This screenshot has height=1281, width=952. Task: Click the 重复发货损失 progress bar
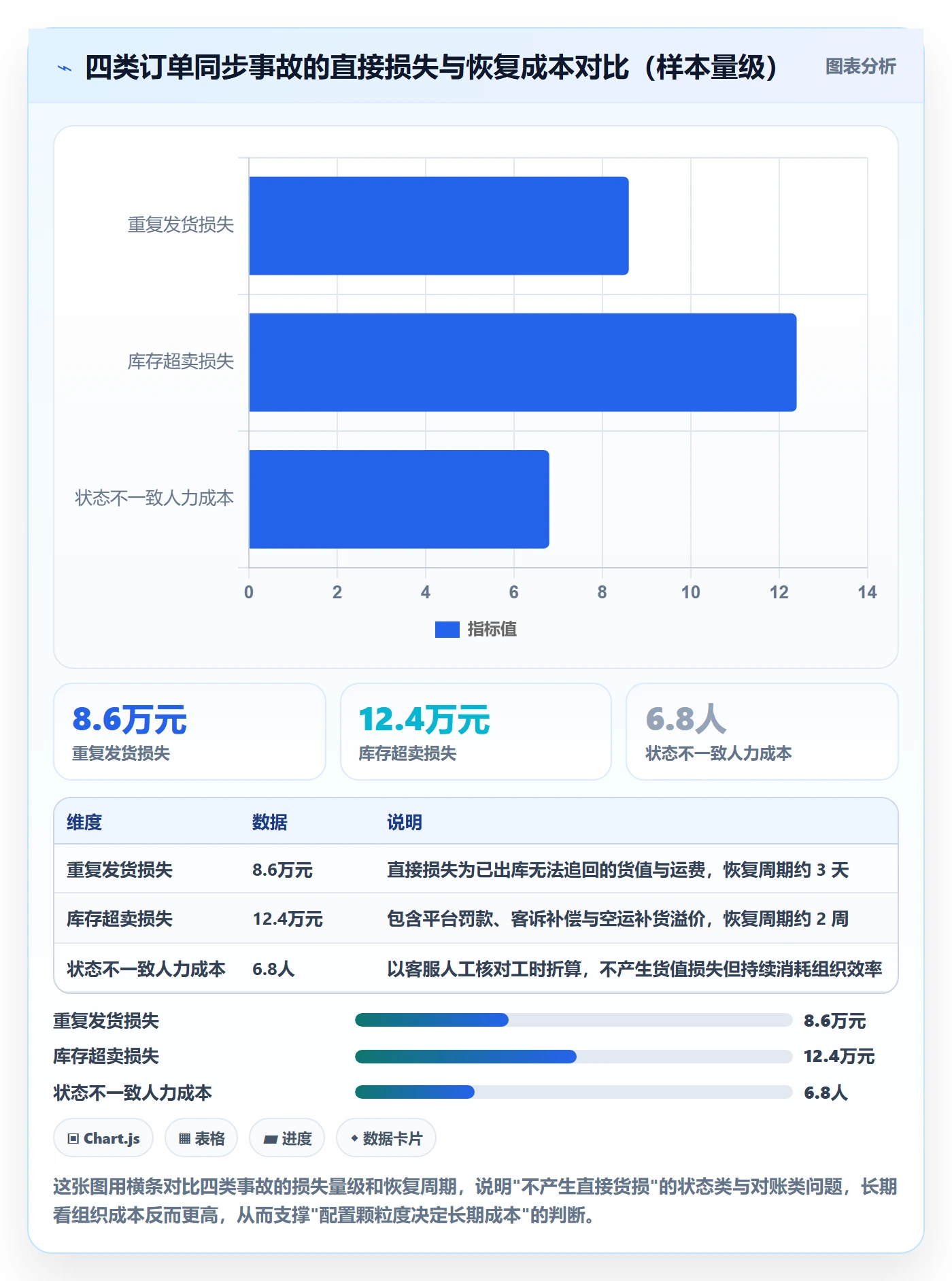(x=573, y=1020)
